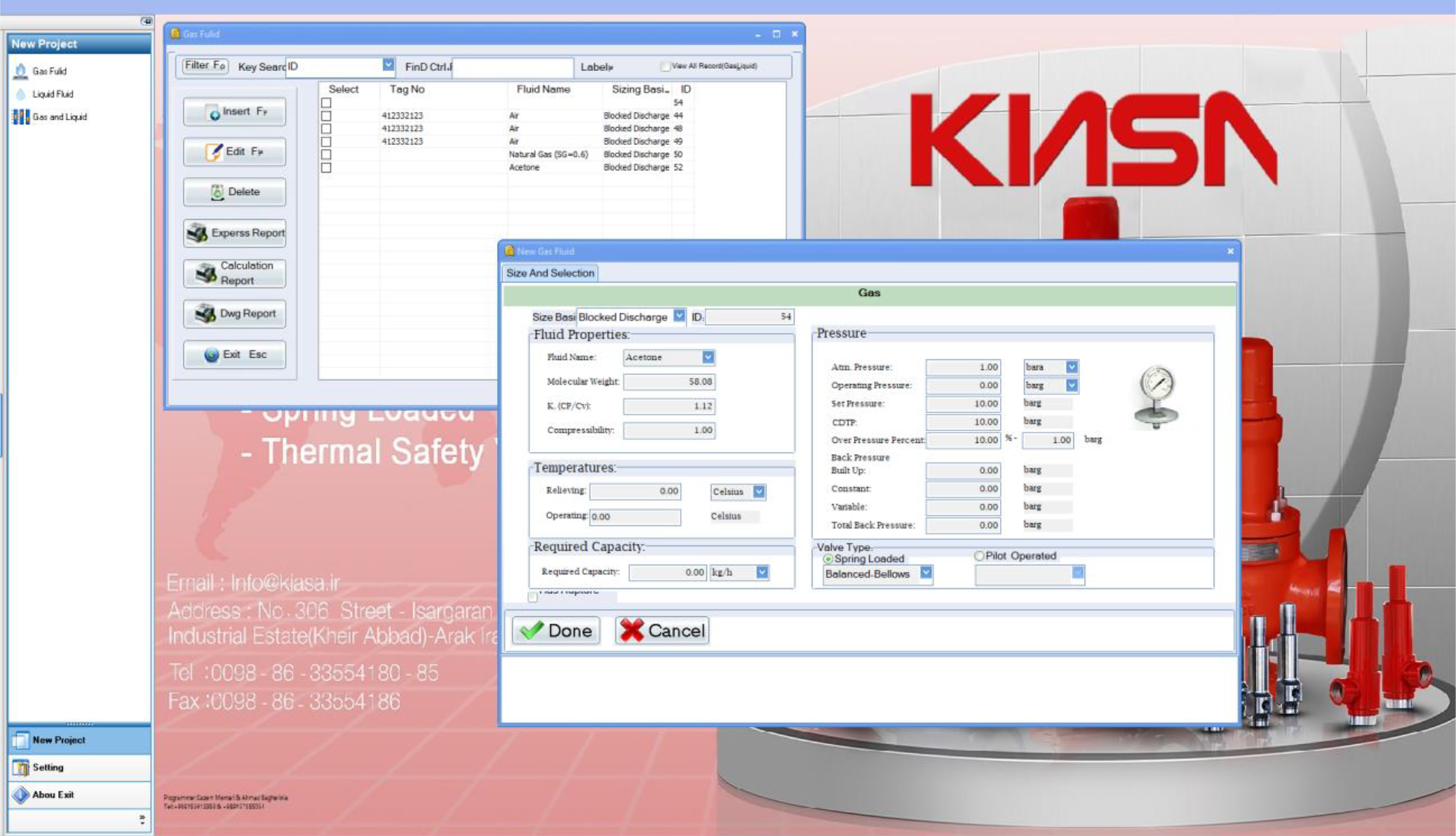Click the Setting icon in bottom panel

point(21,767)
